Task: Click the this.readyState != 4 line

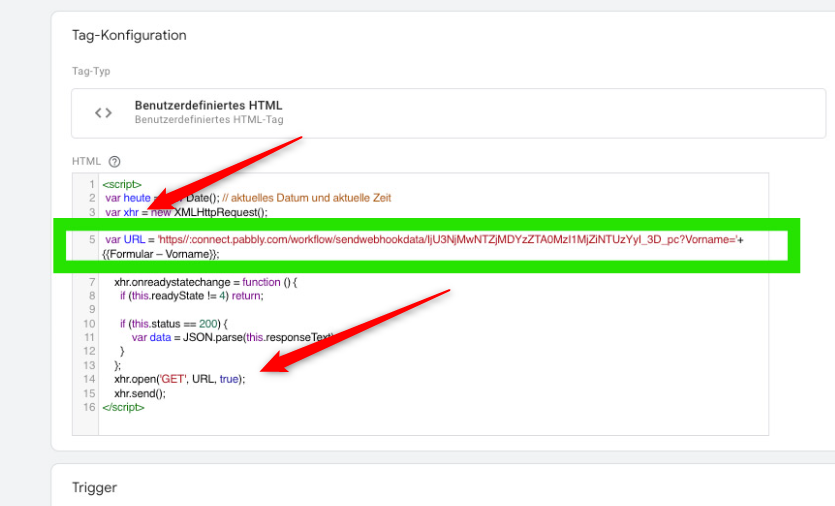Action: [192, 296]
